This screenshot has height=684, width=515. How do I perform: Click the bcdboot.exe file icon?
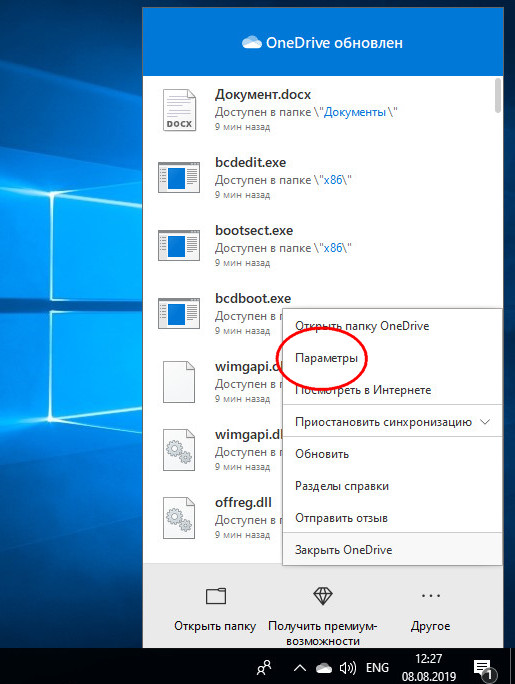[179, 313]
